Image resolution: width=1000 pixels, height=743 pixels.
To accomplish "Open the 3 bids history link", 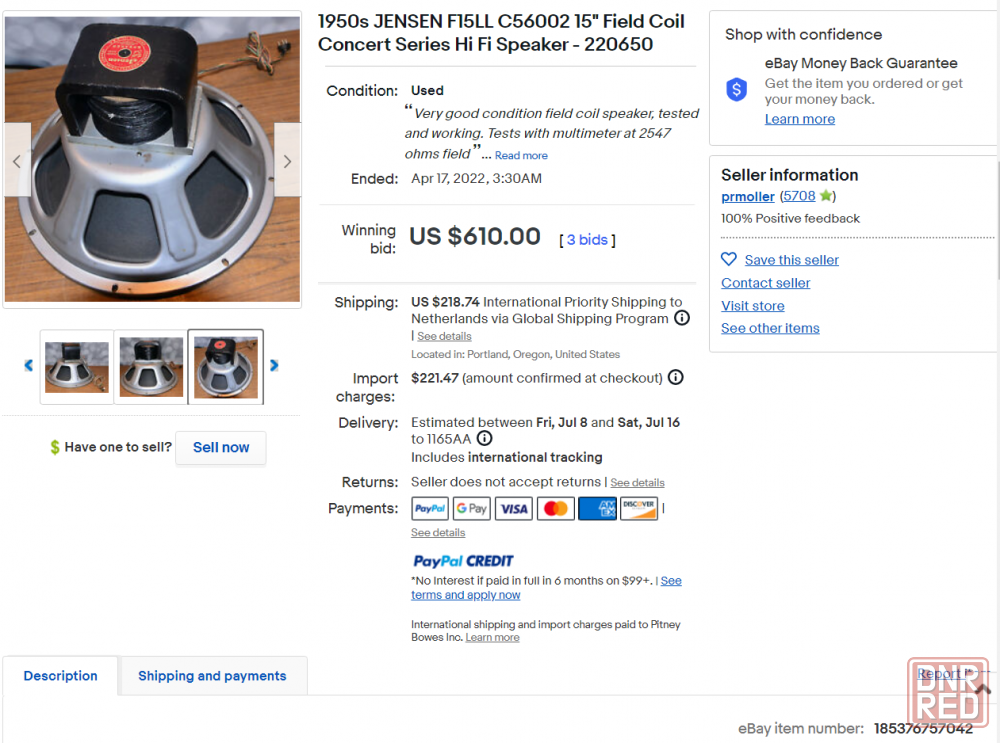I will (x=587, y=240).
